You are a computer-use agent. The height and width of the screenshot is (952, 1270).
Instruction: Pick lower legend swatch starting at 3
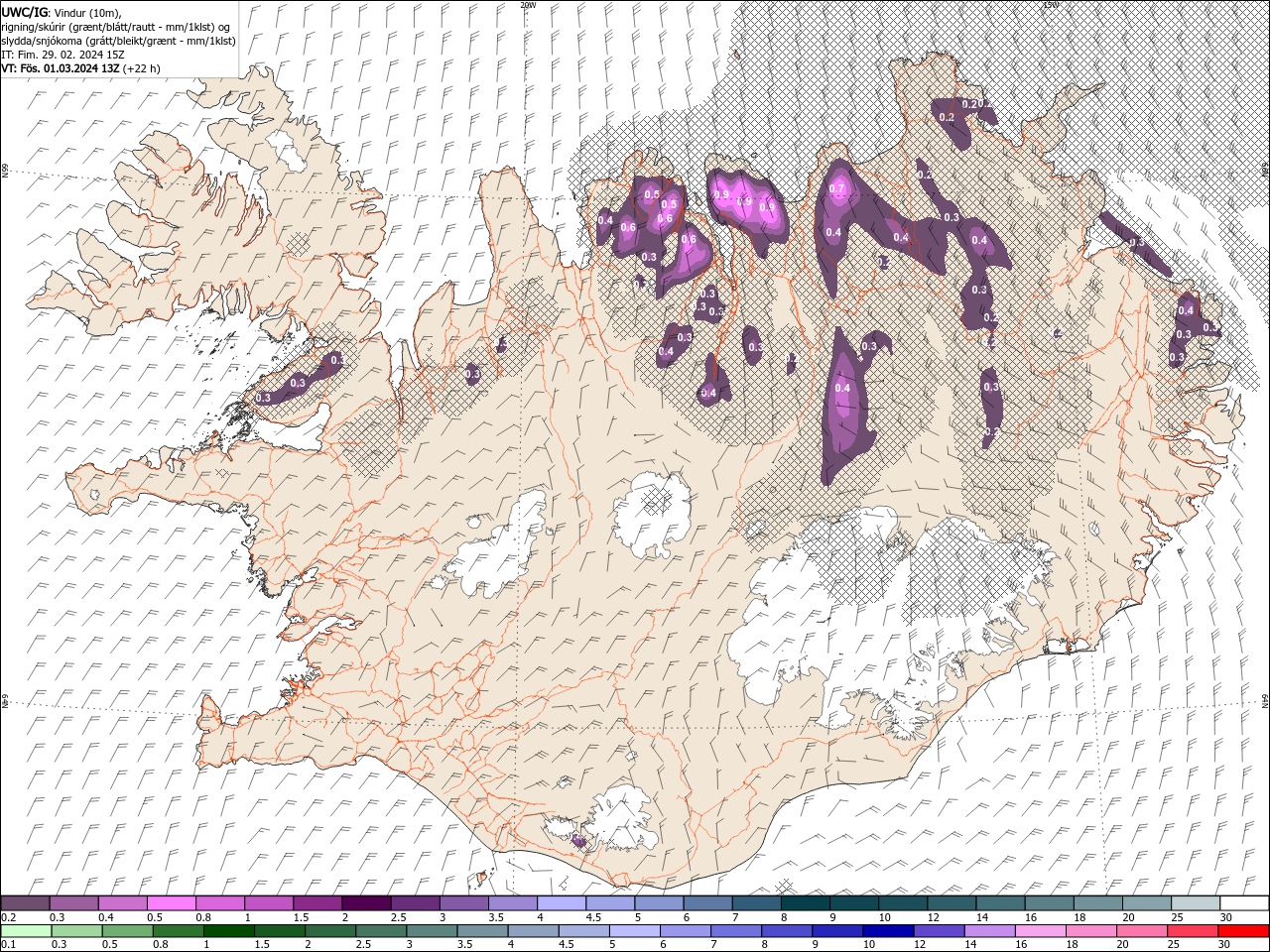[x=434, y=930]
